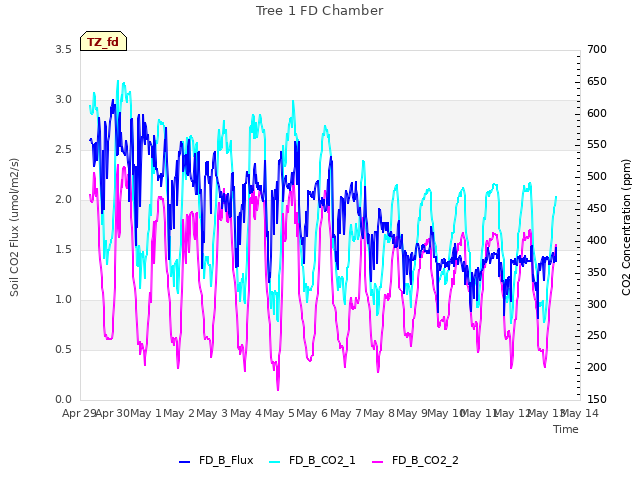Click the May 5 date label
Viewport: 640px width, 480px height.
(x=279, y=413)
